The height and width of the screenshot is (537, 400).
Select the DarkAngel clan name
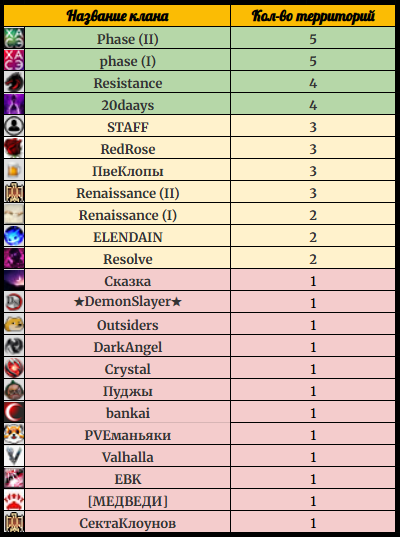click(x=128, y=347)
